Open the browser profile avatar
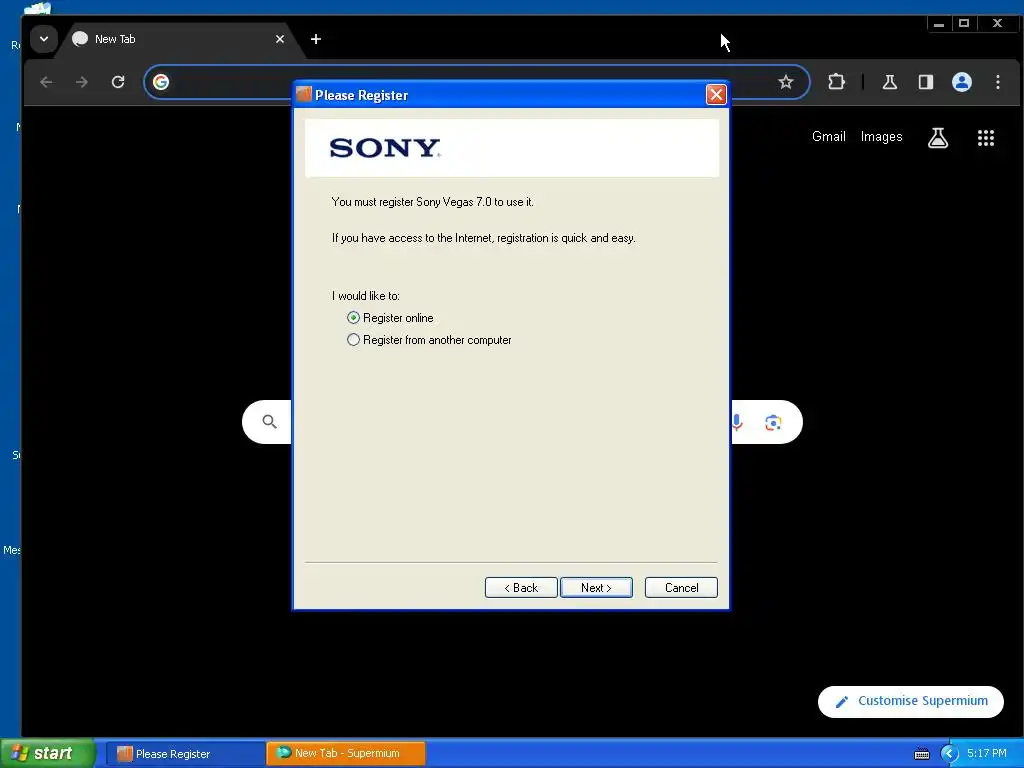The height and width of the screenshot is (768, 1024). (x=961, y=82)
